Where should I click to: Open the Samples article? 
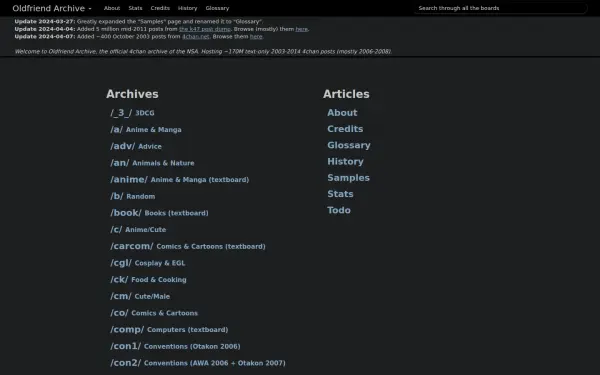[348, 178]
